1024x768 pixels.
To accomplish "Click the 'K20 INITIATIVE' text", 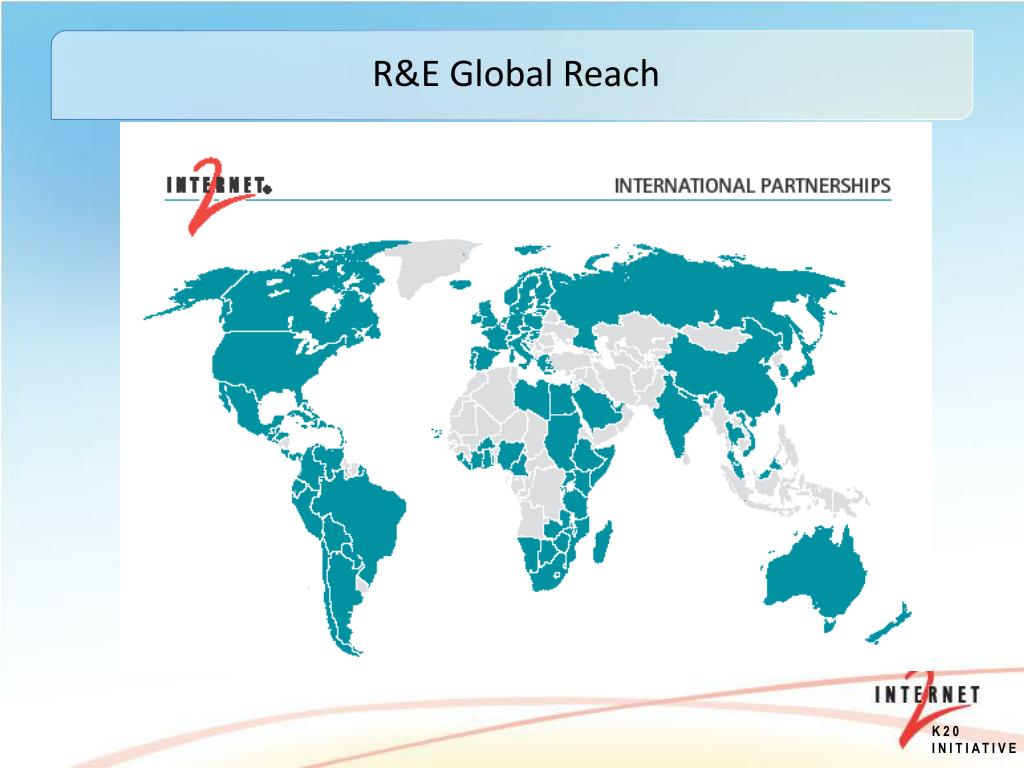I will [974, 740].
